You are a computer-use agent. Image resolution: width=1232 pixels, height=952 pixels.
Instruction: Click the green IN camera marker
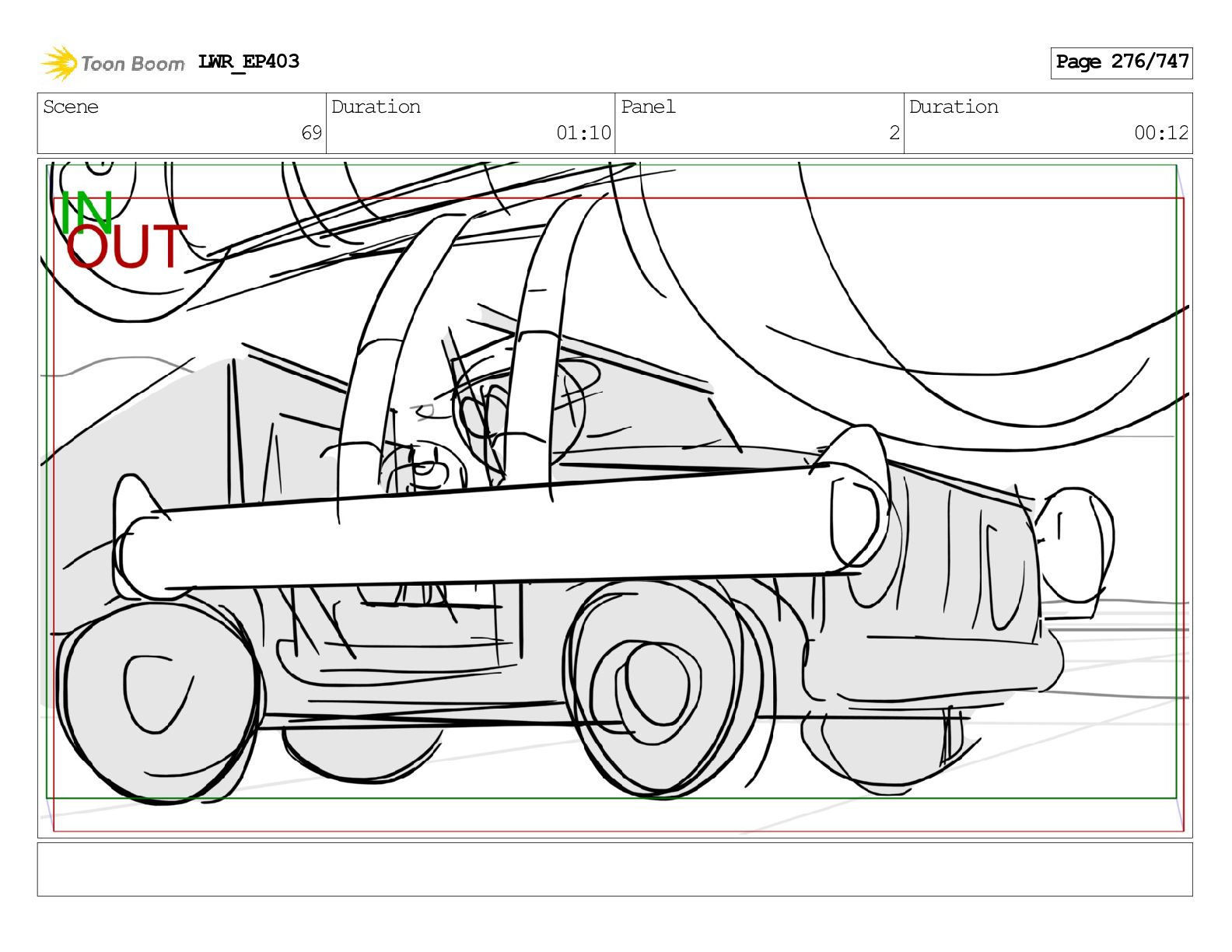[x=86, y=210]
